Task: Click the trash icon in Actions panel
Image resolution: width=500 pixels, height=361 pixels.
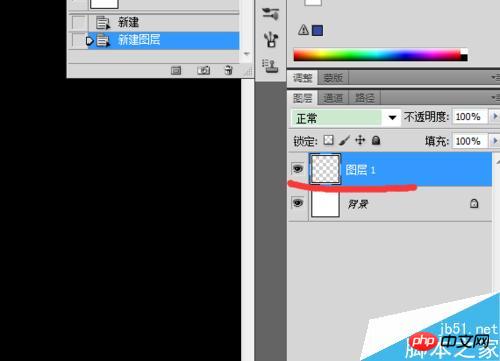Action: 228,70
